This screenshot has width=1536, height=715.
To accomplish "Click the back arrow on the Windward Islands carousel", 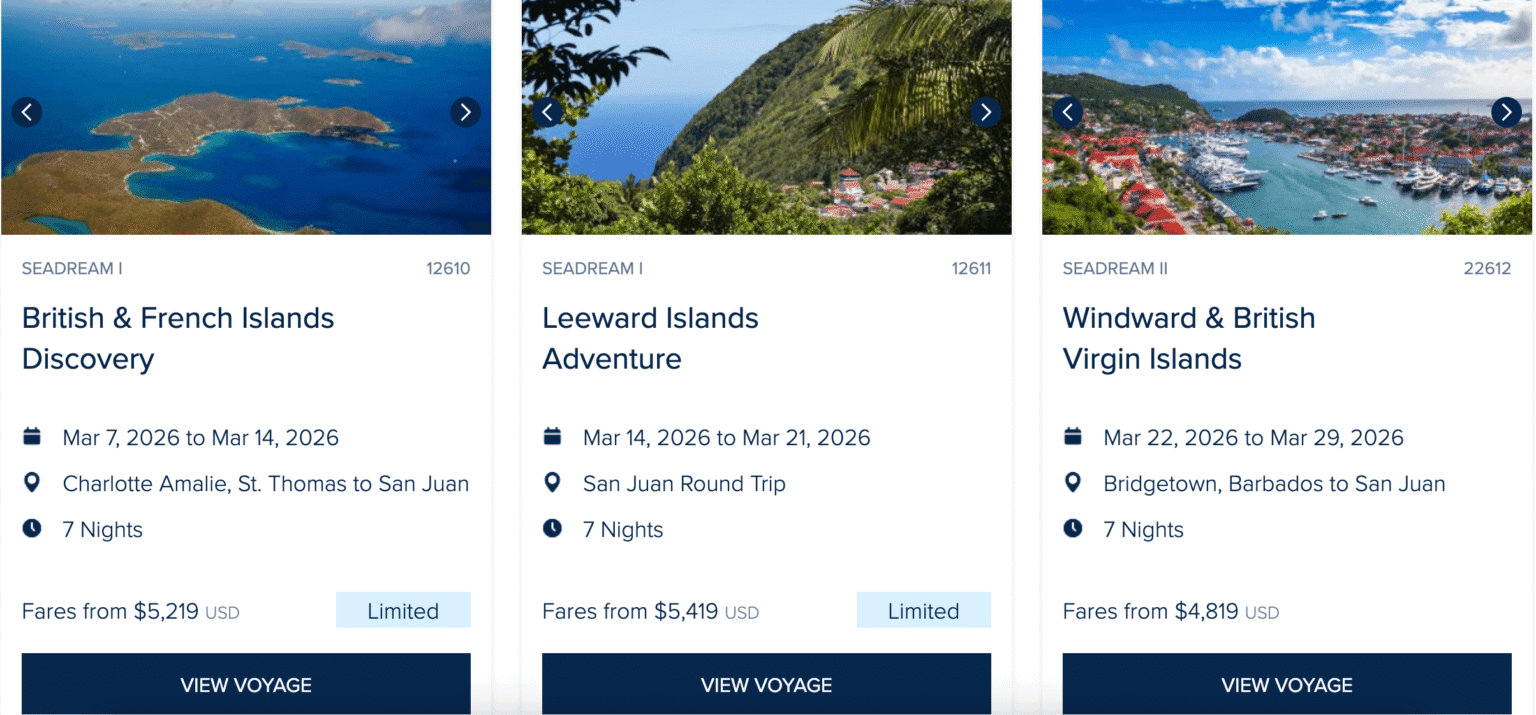I will pos(1068,112).
